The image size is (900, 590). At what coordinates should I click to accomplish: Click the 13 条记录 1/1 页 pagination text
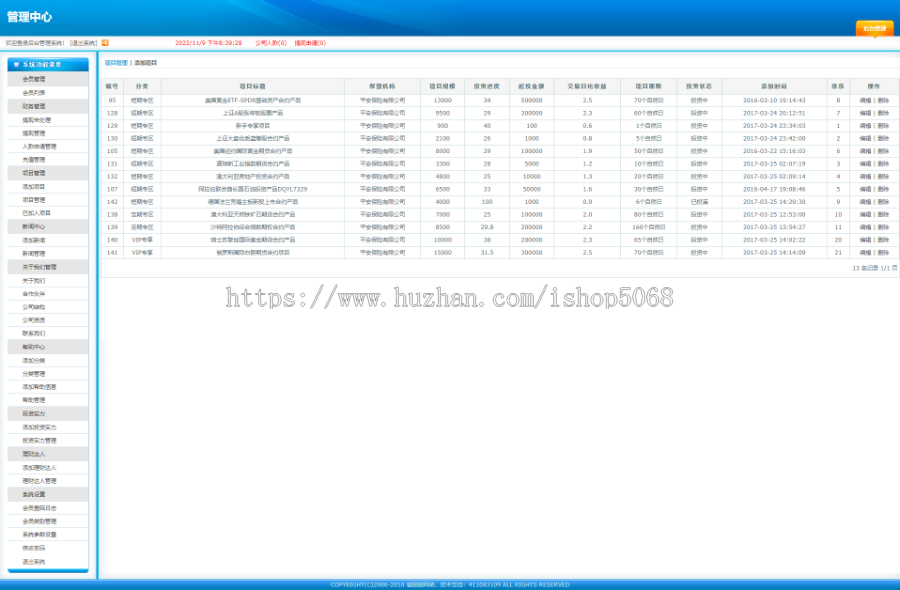pos(874,268)
